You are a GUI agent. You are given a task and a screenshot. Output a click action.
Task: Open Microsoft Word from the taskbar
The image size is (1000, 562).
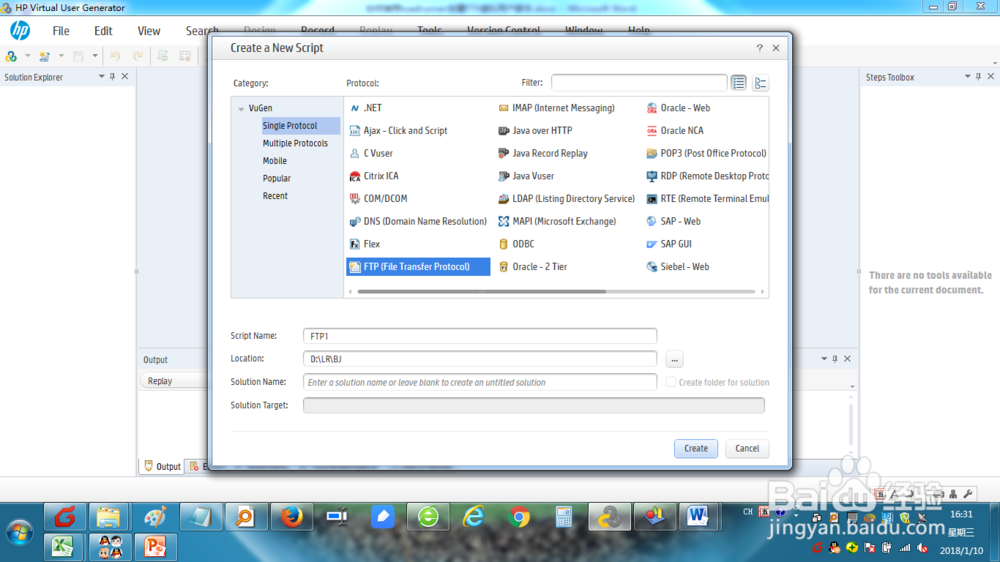(x=698, y=517)
